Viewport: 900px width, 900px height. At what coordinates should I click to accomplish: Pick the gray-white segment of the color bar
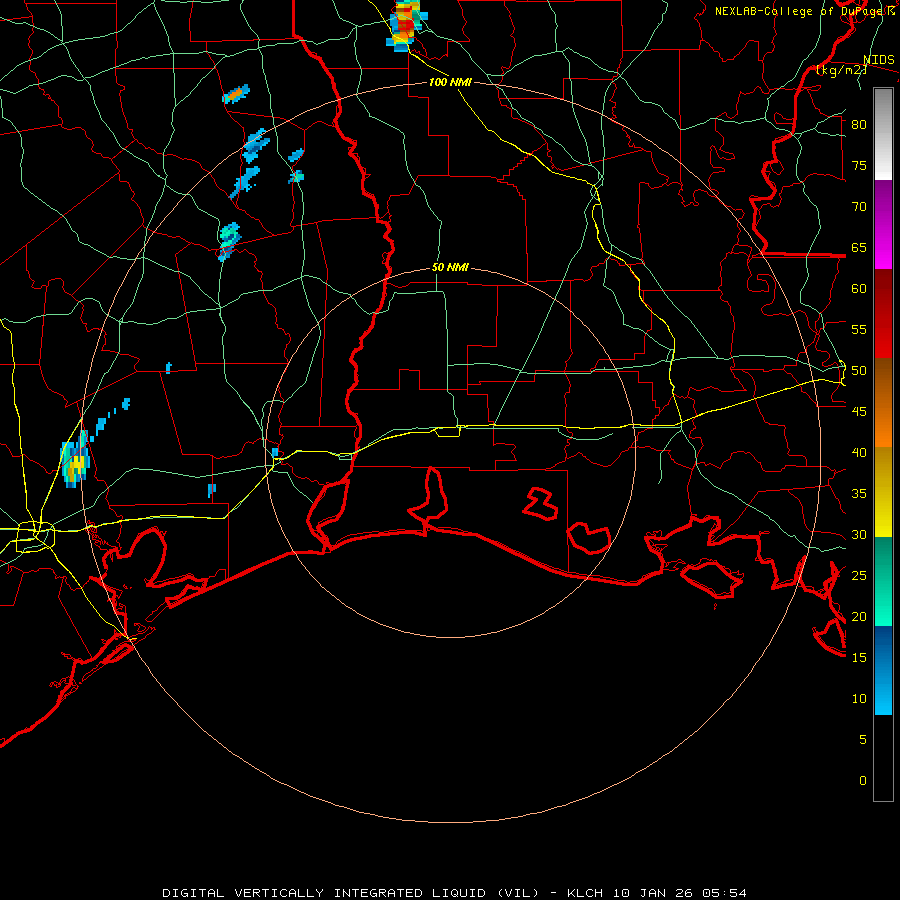pyautogui.click(x=883, y=134)
